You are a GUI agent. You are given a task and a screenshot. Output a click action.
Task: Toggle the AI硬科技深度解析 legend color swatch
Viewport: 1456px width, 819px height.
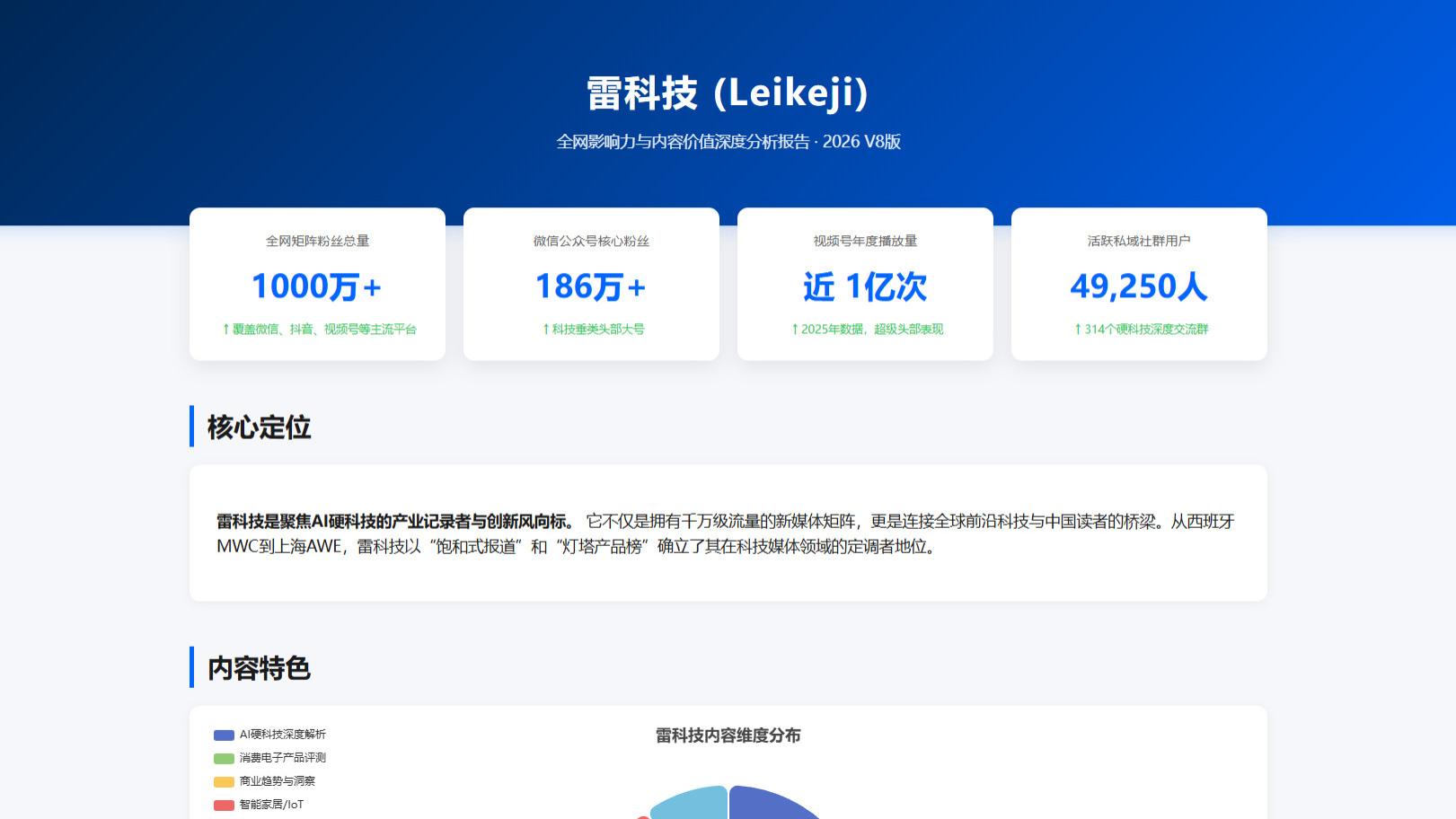[x=224, y=735]
